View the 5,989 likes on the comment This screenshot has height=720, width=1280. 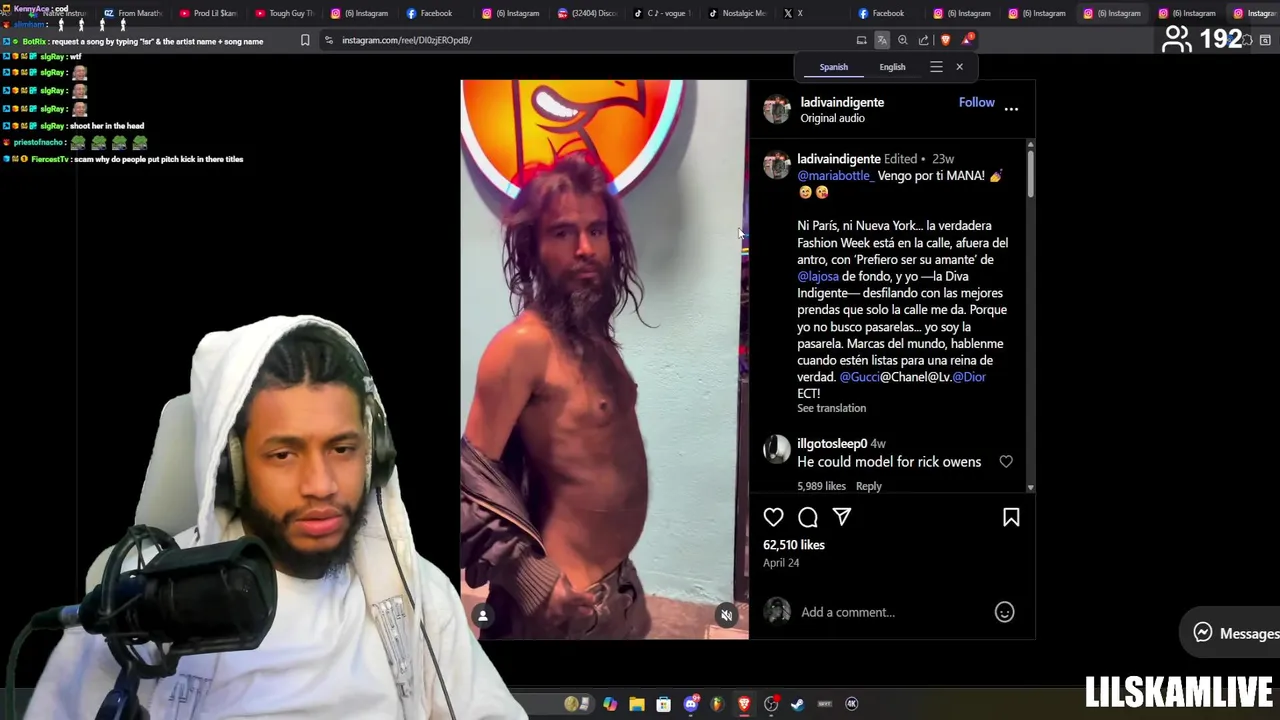(821, 486)
